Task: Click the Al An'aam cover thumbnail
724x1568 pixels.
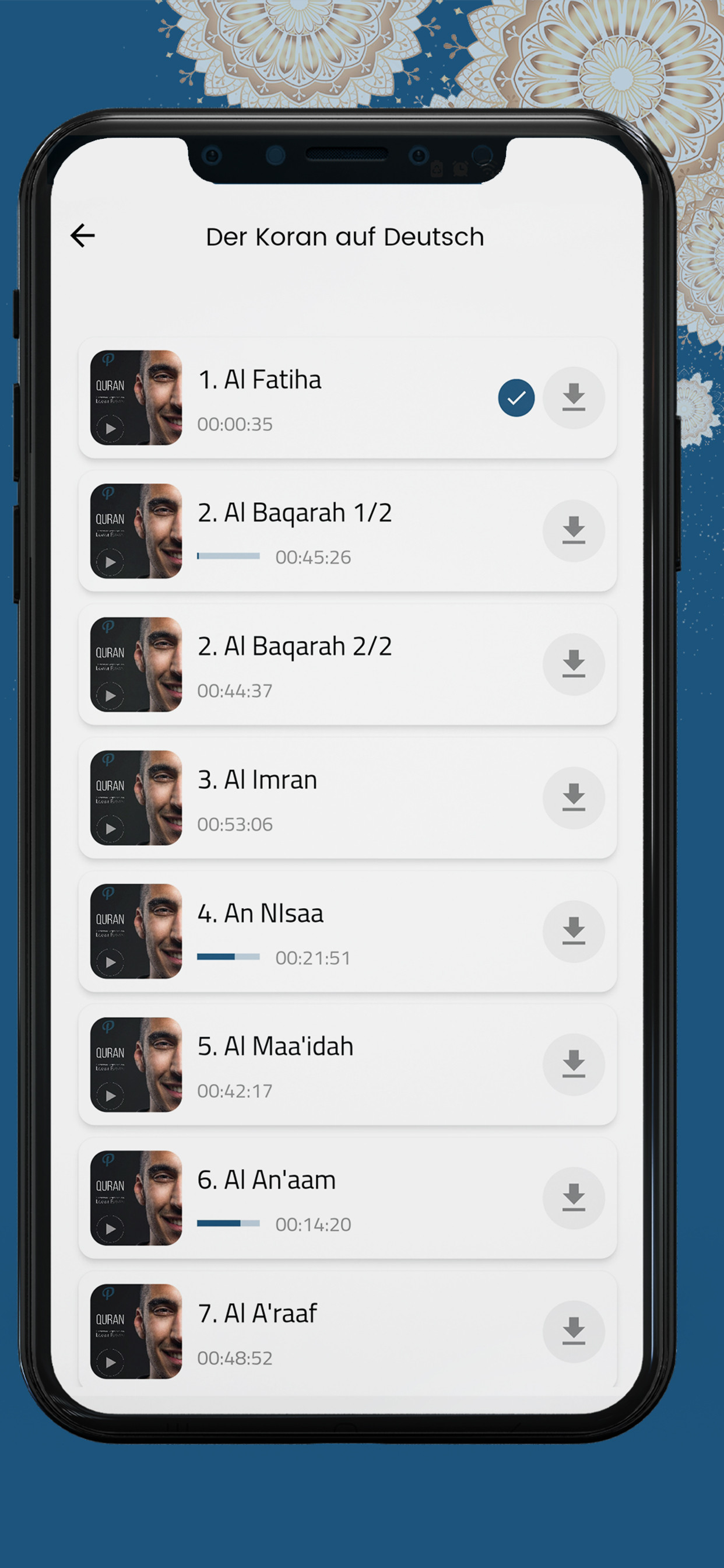Action: click(136, 1198)
